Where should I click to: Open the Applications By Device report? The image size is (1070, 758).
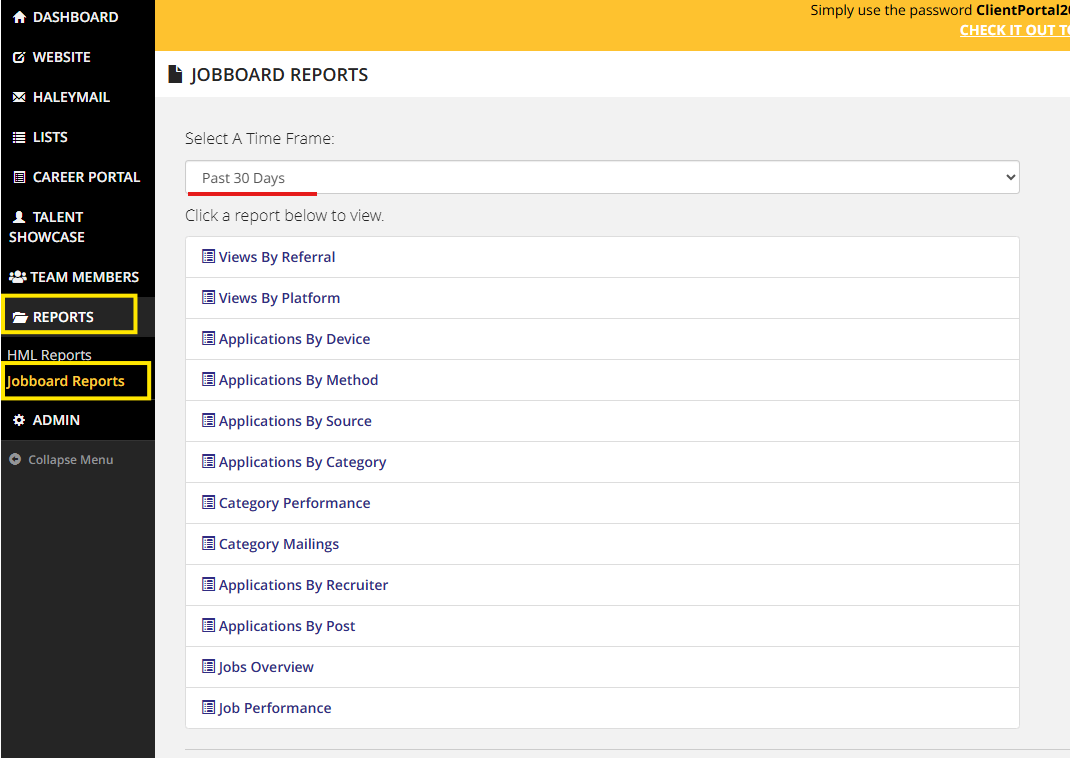pyautogui.click(x=294, y=339)
